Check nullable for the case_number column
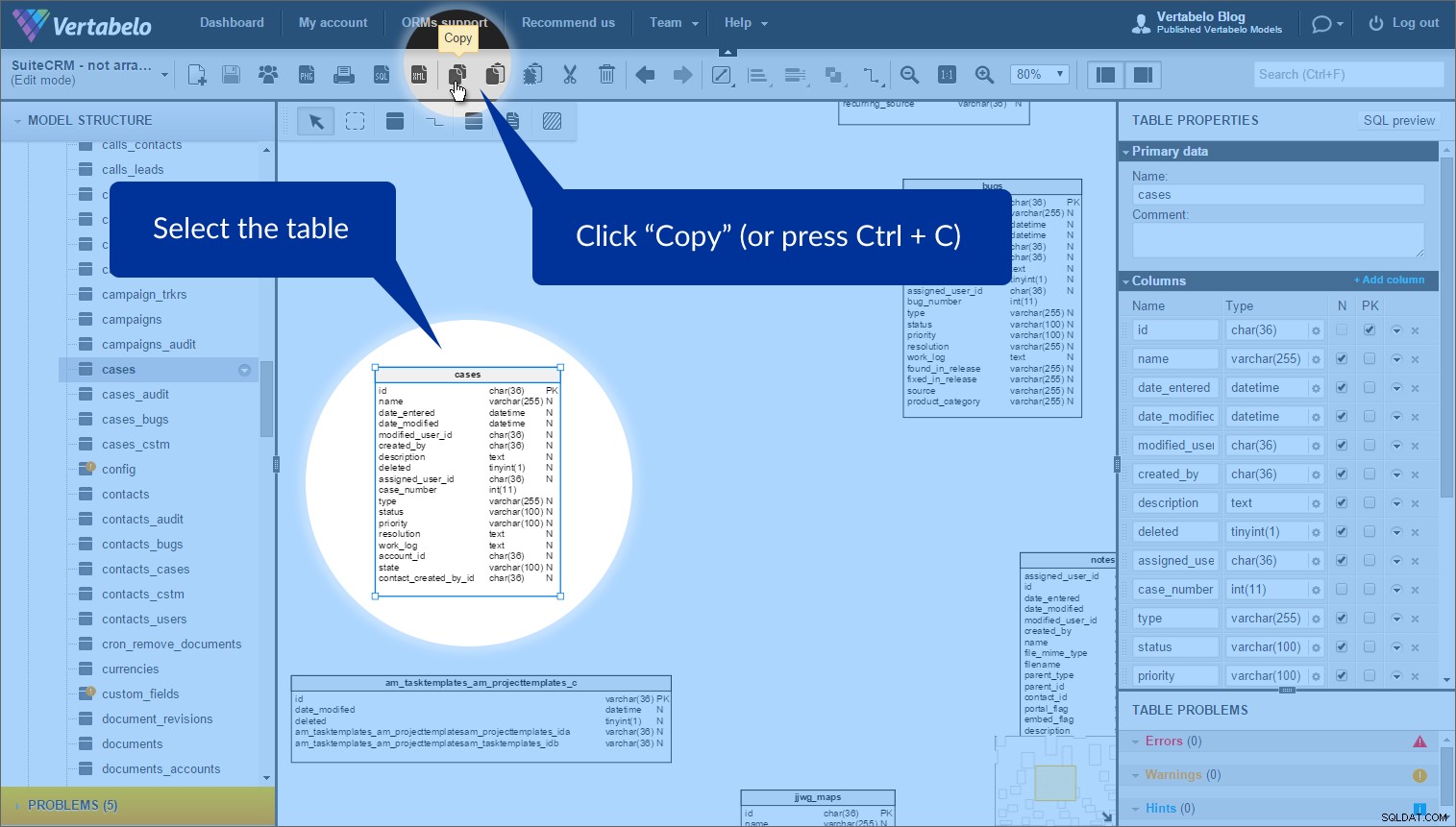The image size is (1456, 827). (x=1342, y=590)
